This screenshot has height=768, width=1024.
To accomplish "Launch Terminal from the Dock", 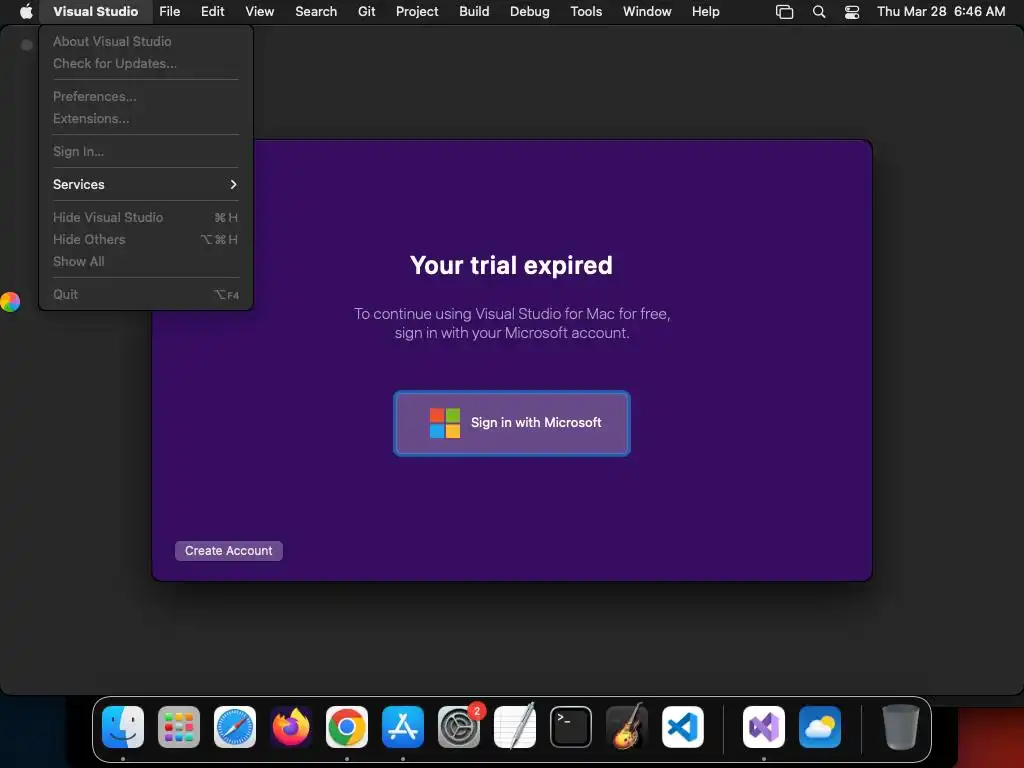I will [x=571, y=727].
